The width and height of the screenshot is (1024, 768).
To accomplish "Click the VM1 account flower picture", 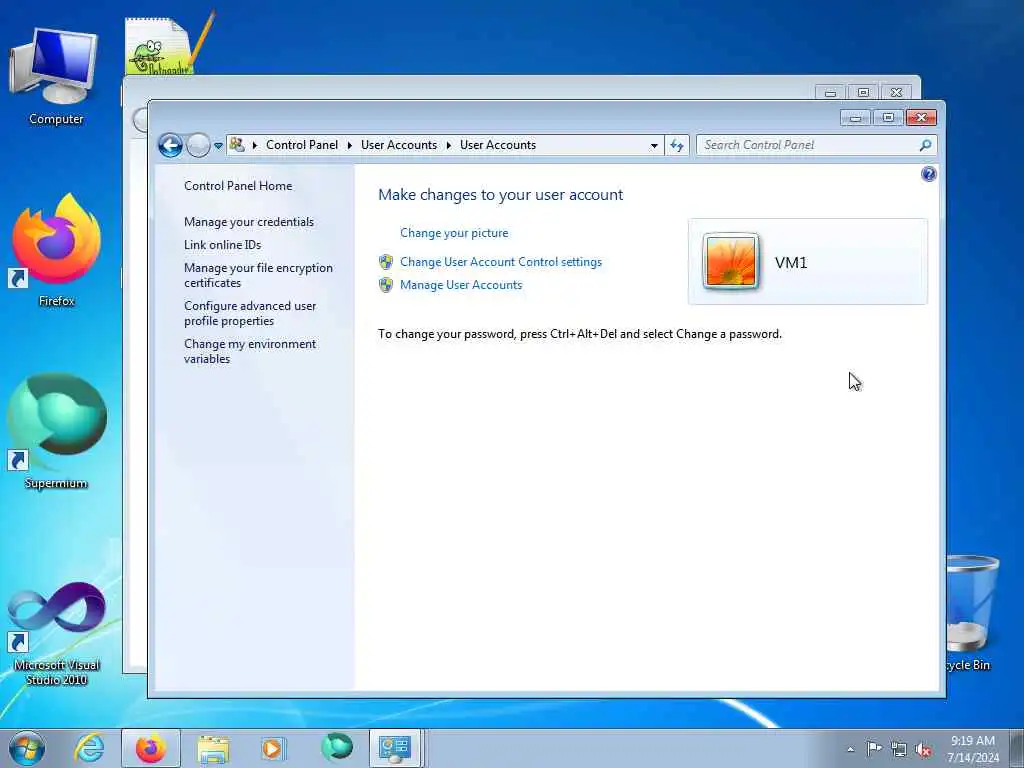I will 731,261.
